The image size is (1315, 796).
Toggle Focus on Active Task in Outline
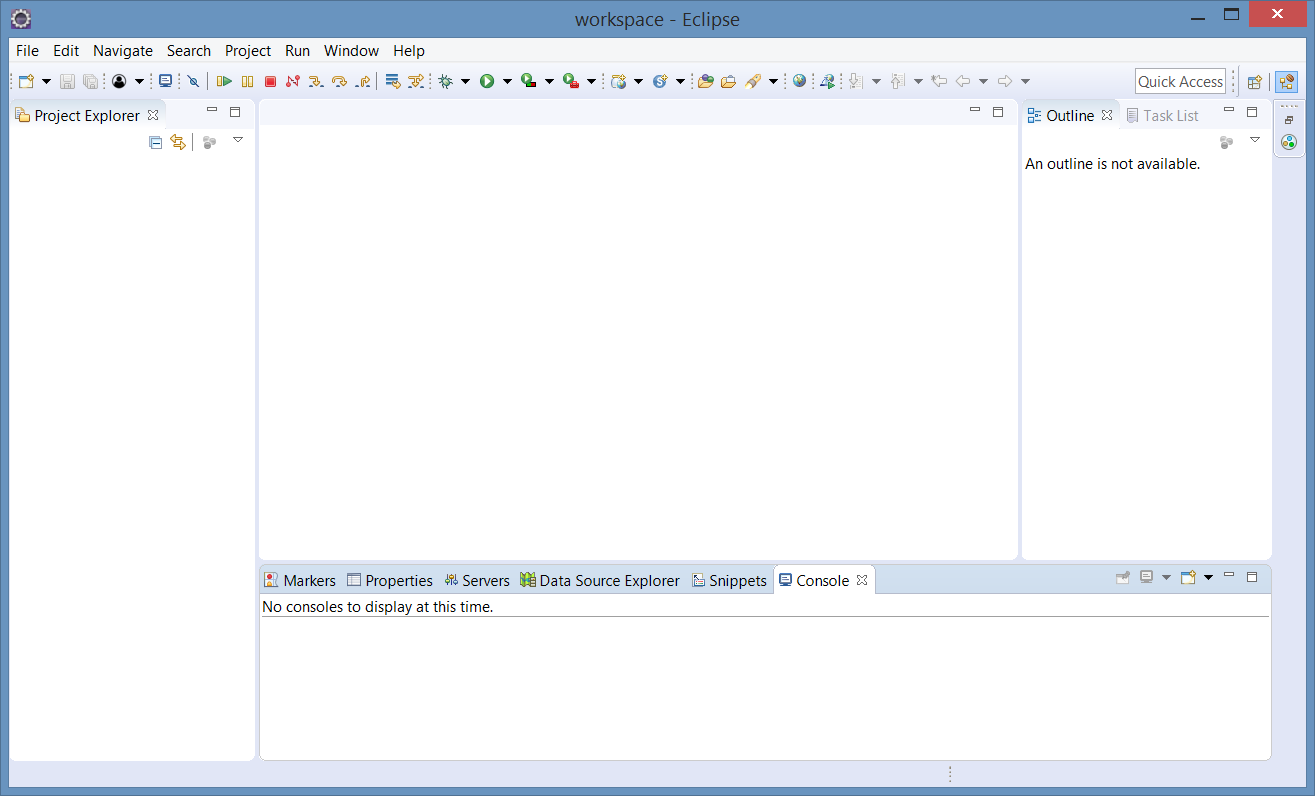pos(1226,143)
